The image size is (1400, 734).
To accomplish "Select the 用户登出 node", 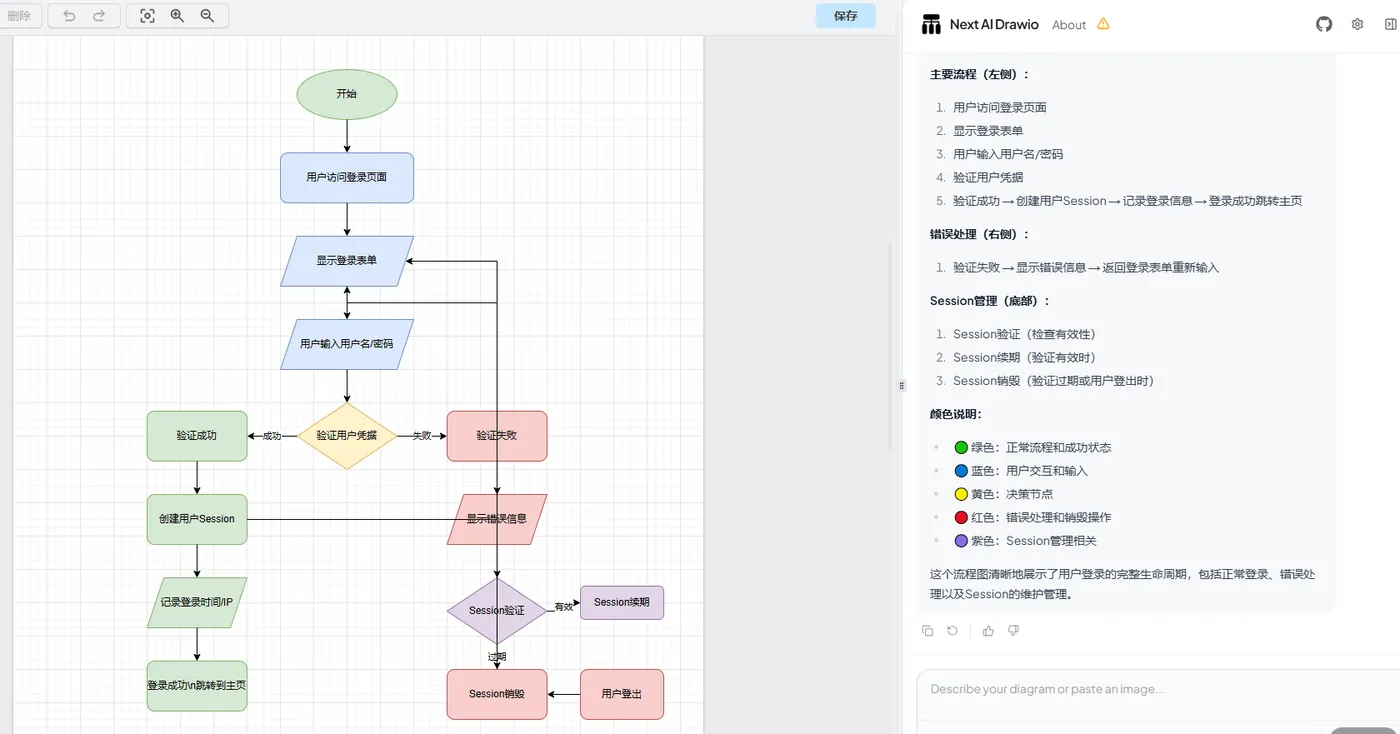I will (622, 694).
